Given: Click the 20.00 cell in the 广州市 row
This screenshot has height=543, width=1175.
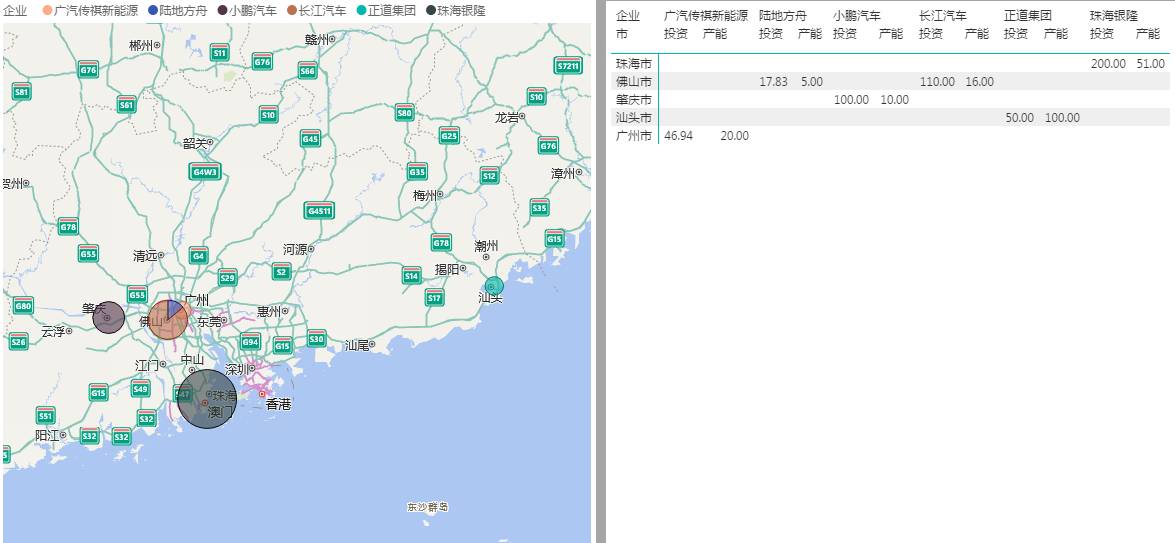Looking at the screenshot, I should (734, 136).
